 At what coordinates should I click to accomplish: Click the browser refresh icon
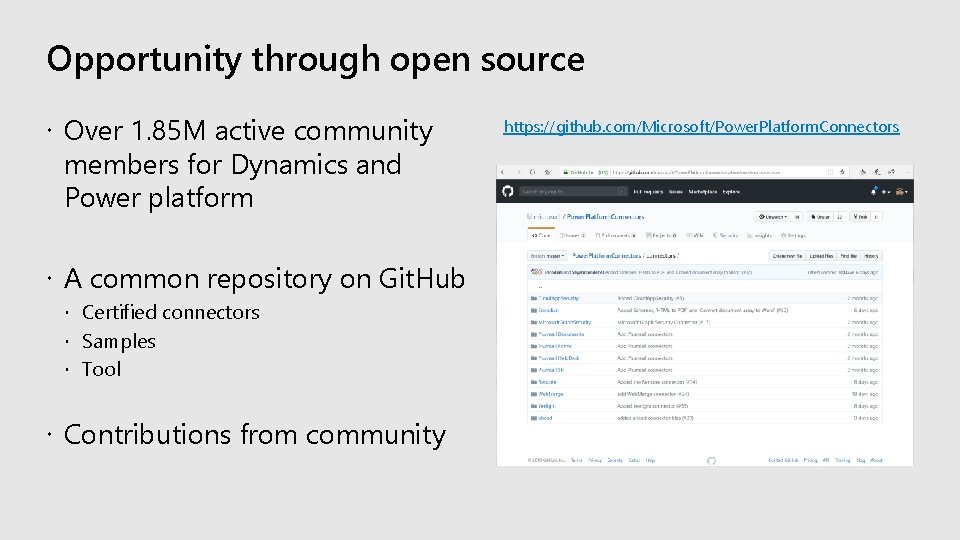[x=533, y=172]
